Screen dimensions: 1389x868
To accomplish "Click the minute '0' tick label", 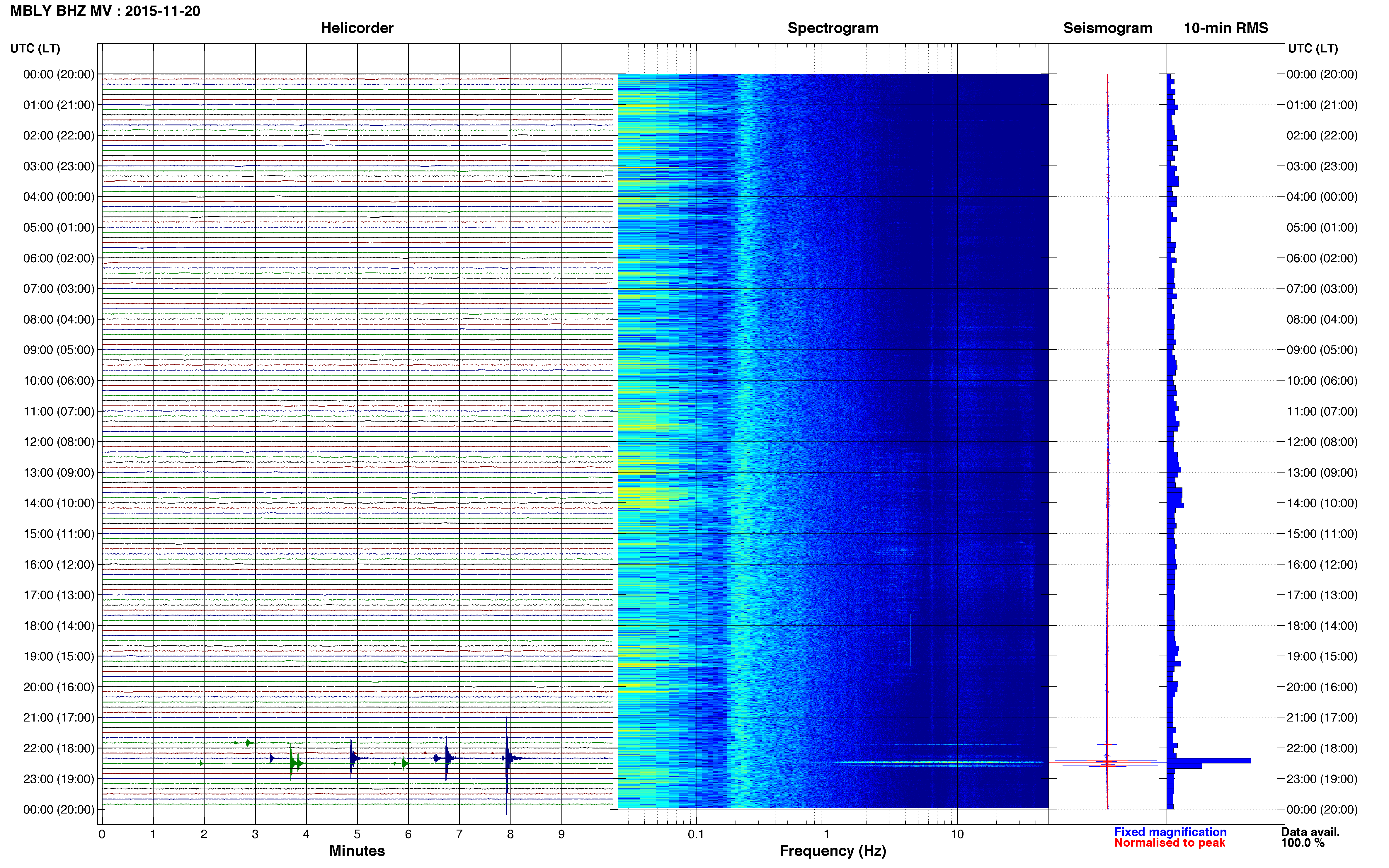I will coord(102,834).
